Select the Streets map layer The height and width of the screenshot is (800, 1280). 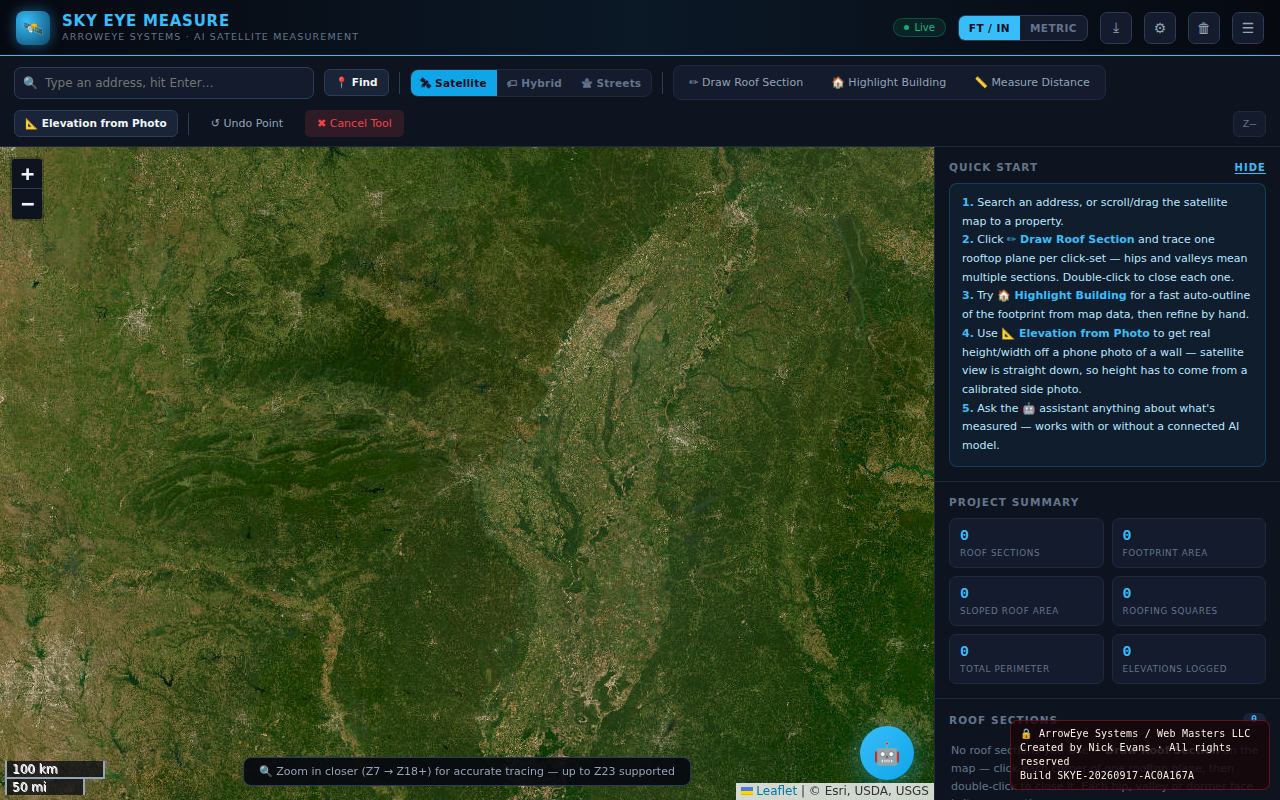tap(611, 83)
